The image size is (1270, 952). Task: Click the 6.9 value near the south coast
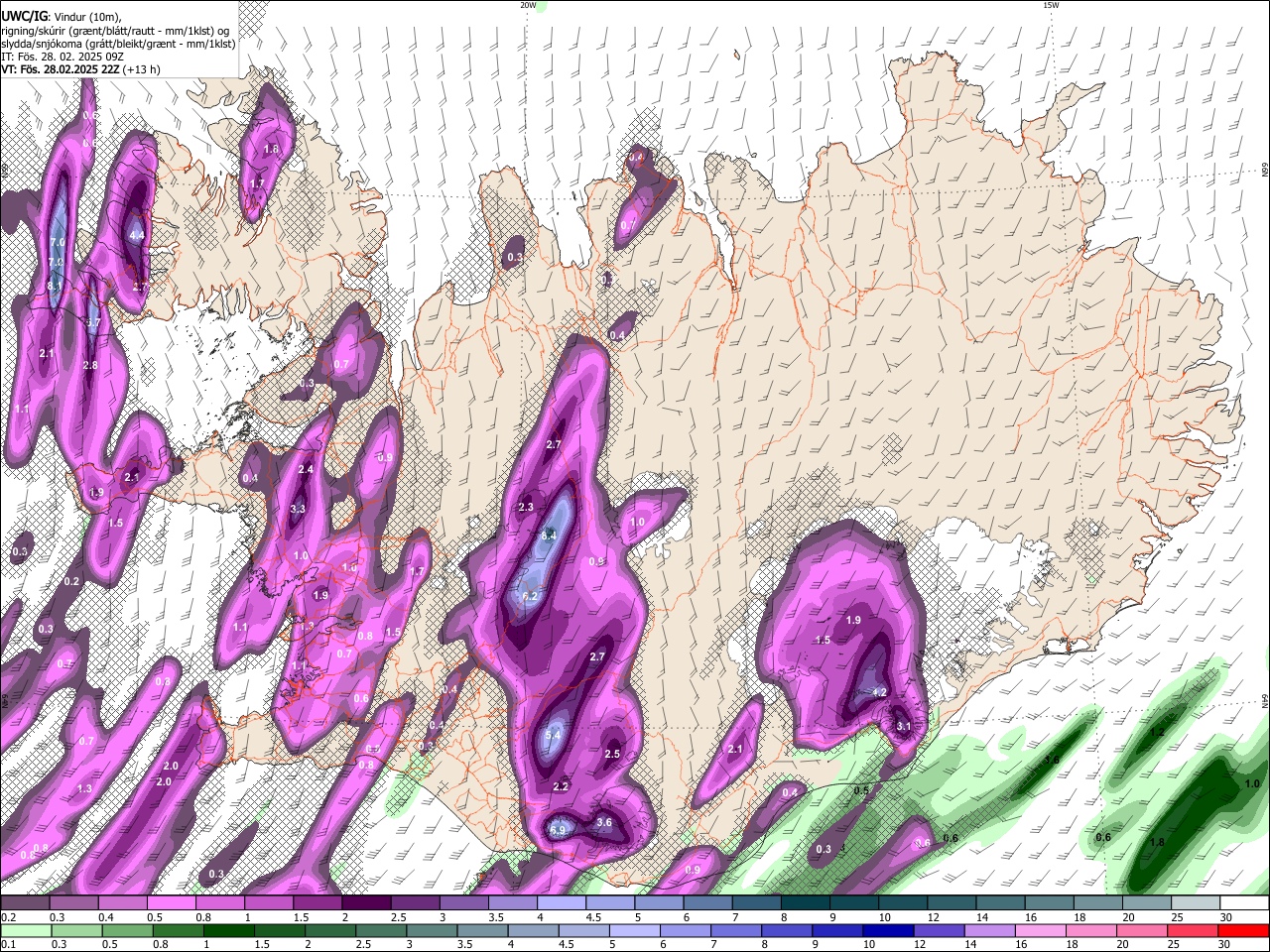(x=558, y=830)
